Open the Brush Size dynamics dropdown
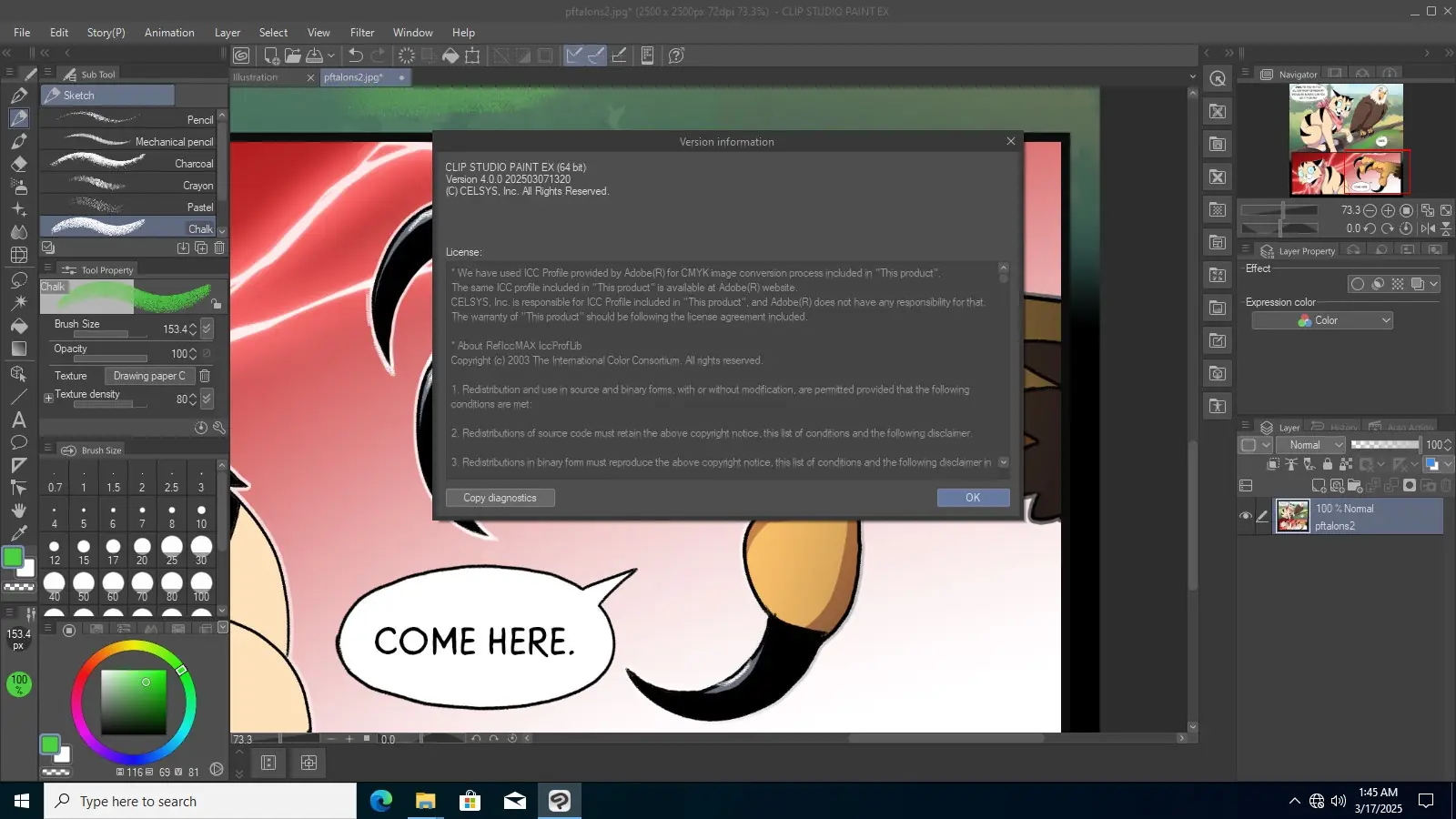Image resolution: width=1456 pixels, height=819 pixels. coord(207,329)
